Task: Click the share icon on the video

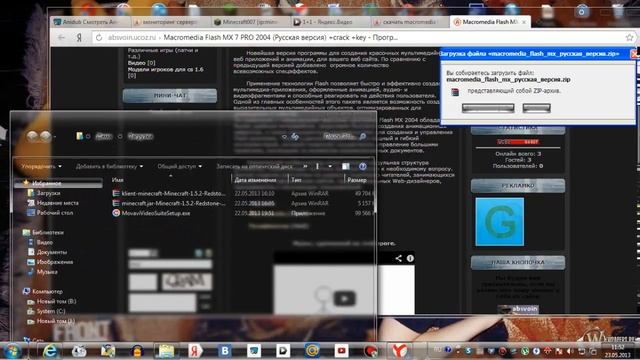Action: tap(398, 258)
